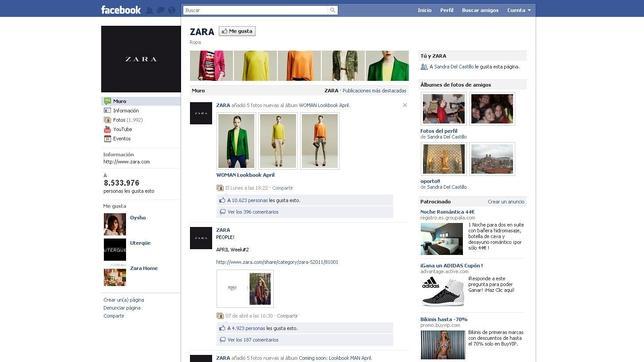Click Denunciar página link
This screenshot has height=362, width=644.
tap(122, 308)
